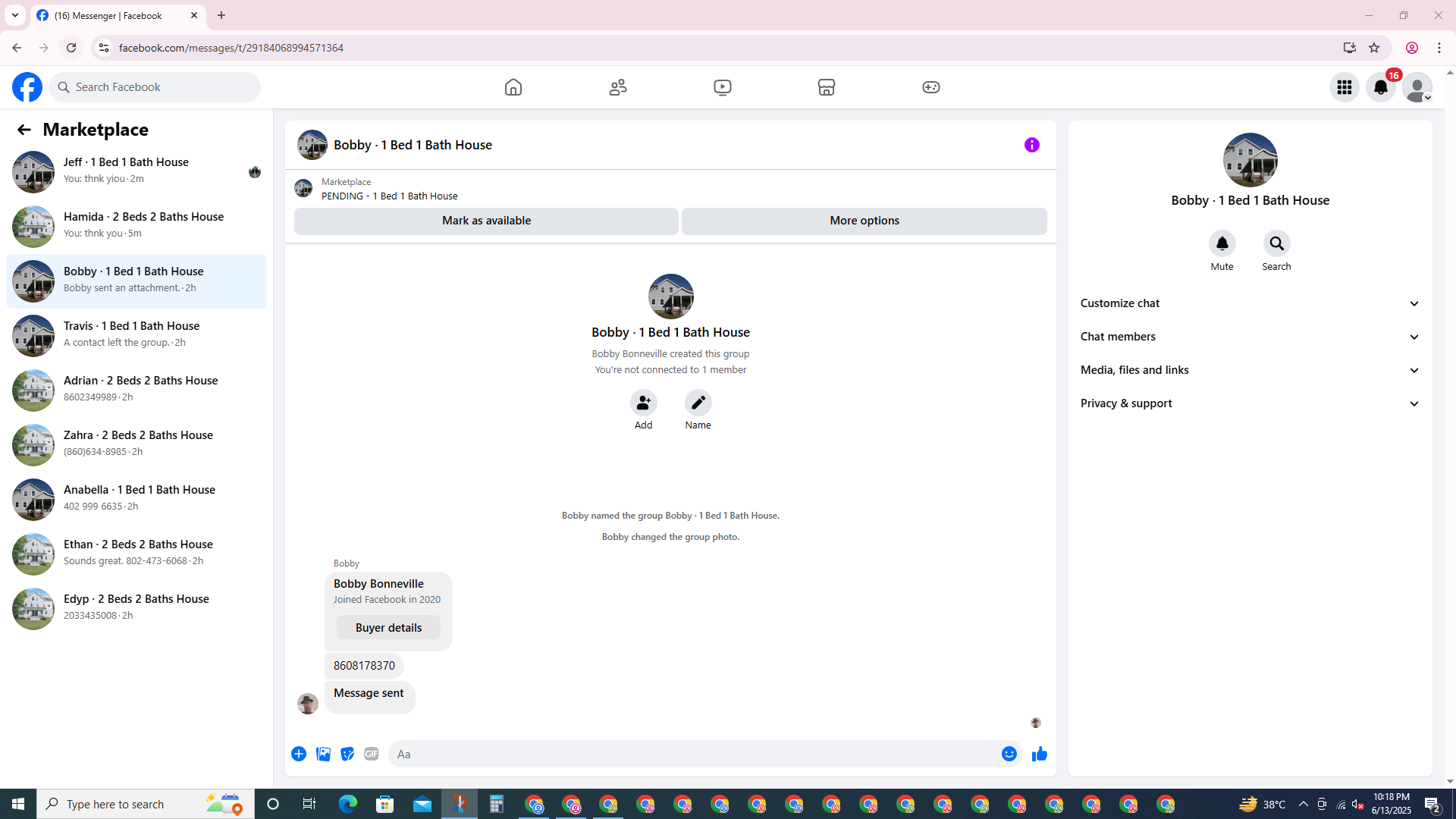The width and height of the screenshot is (1456, 819).
Task: Go back using Marketplace back arrow
Action: click(24, 130)
